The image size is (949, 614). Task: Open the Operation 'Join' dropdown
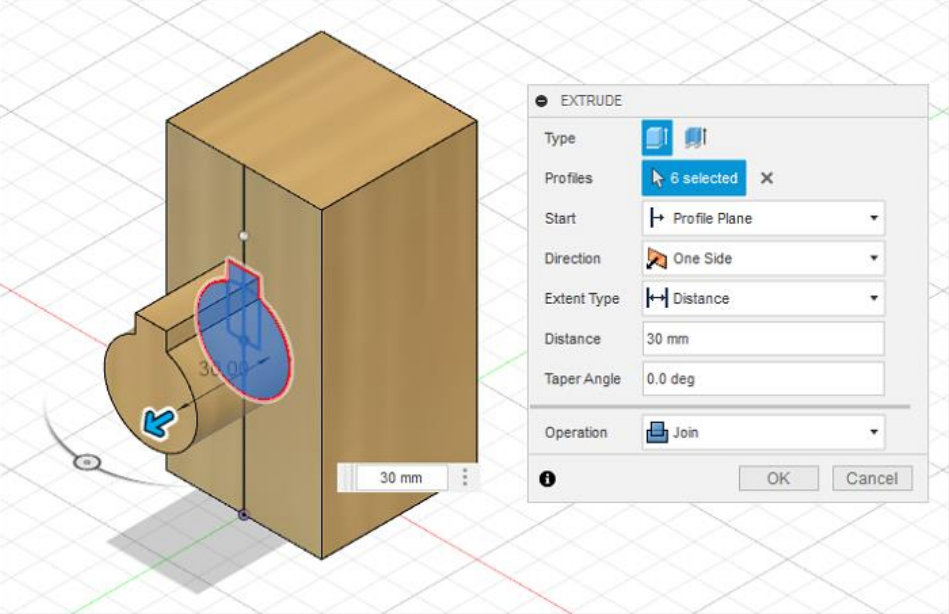[762, 433]
